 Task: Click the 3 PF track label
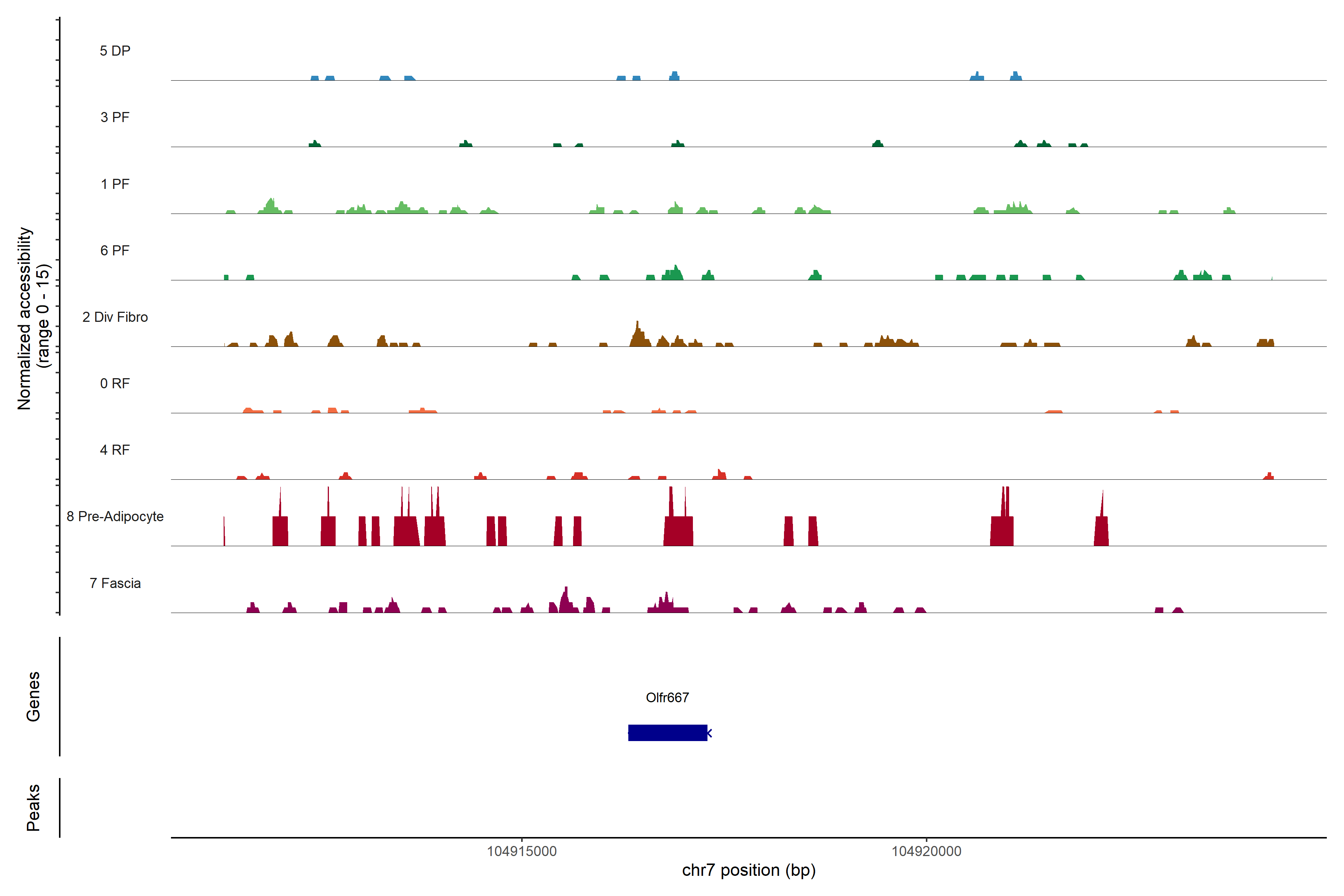point(115,117)
